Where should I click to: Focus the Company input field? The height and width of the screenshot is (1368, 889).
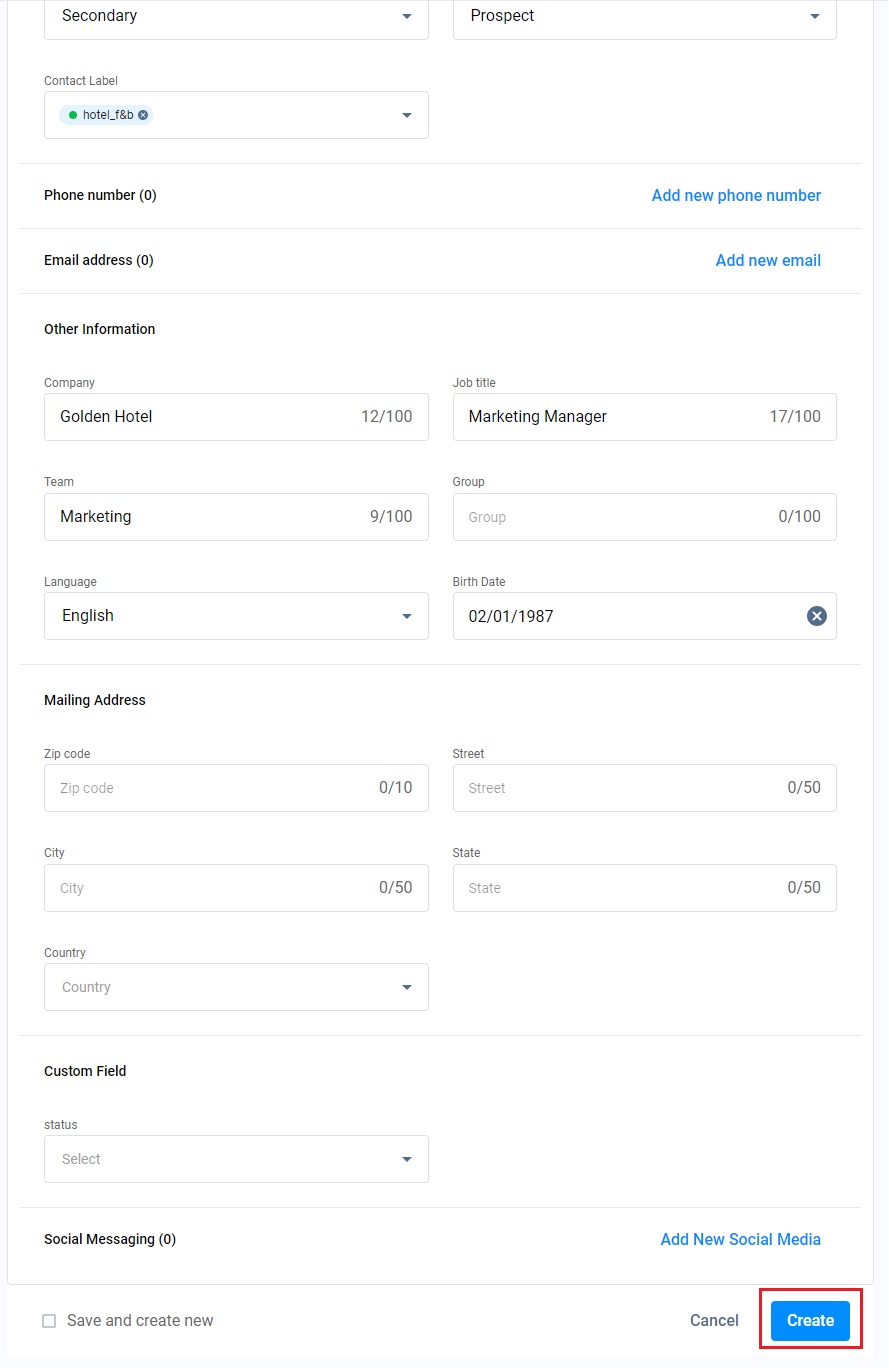(x=200, y=417)
